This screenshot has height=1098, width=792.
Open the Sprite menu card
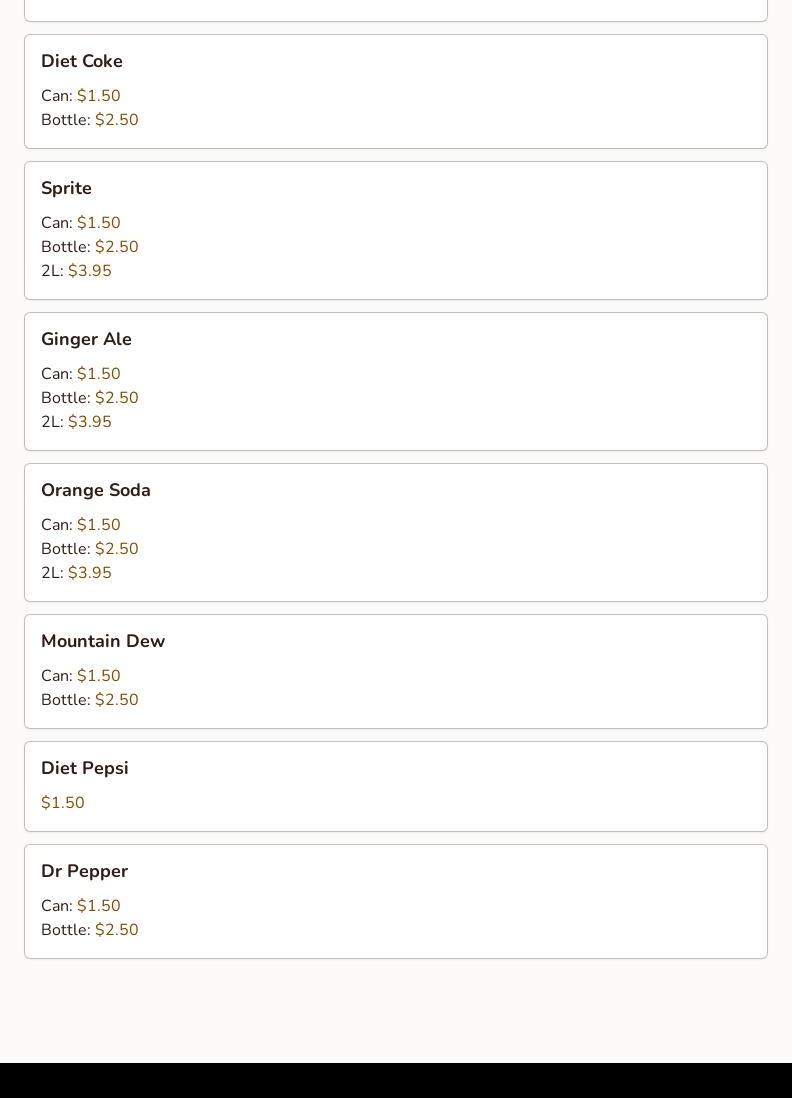point(396,230)
